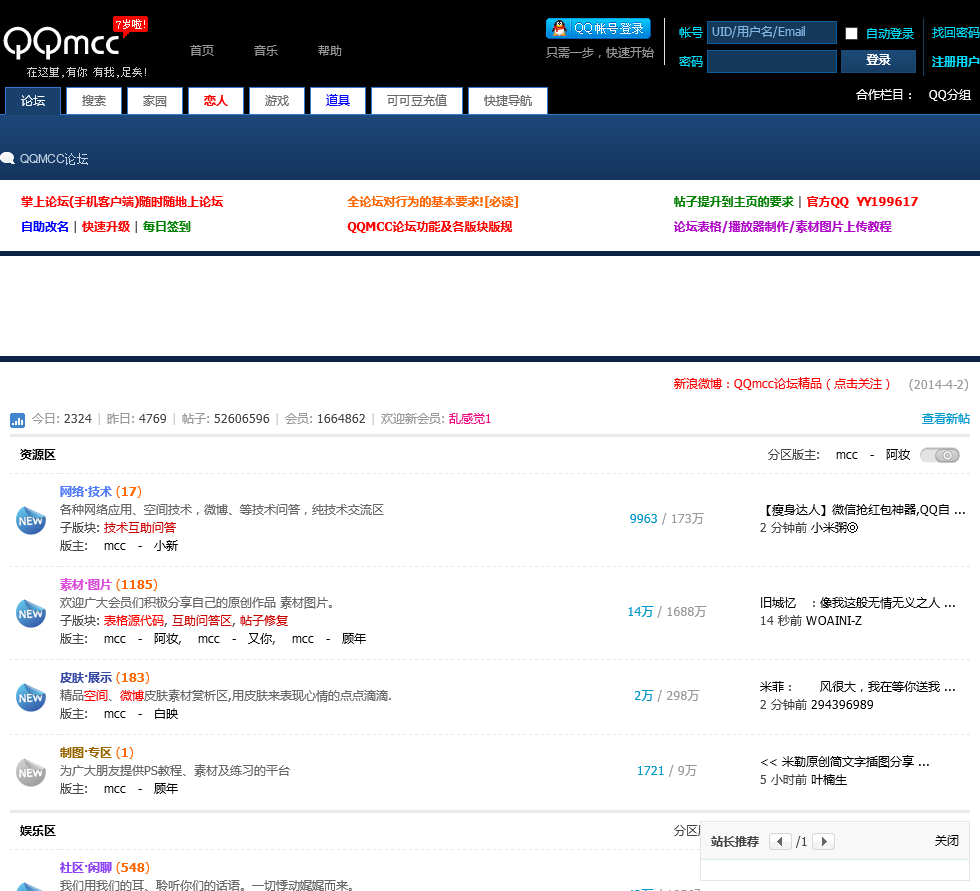
Task: Click the QQmcc logo
Action: [x=75, y=47]
